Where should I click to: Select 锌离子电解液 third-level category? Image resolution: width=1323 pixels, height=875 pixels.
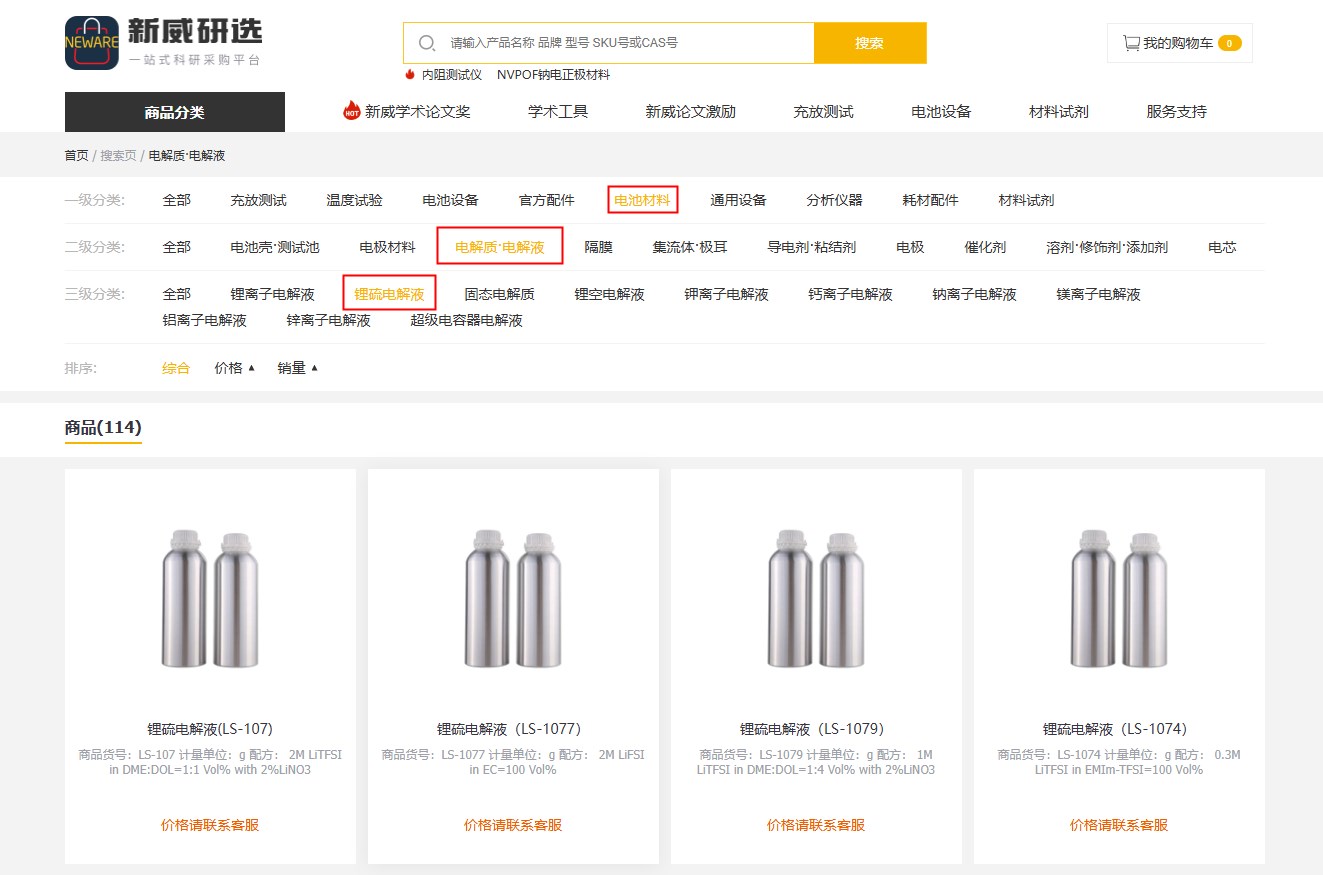coord(328,321)
